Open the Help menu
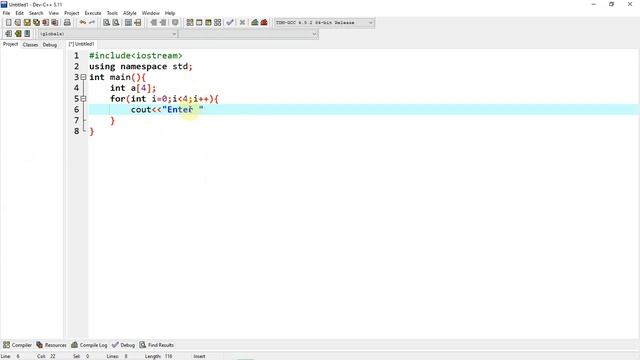The width and height of the screenshot is (640, 360). 170,13
